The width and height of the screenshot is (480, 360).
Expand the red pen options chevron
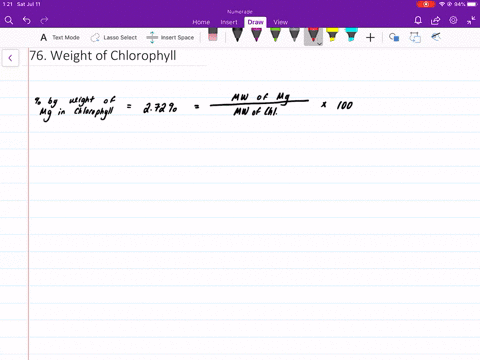point(319,43)
